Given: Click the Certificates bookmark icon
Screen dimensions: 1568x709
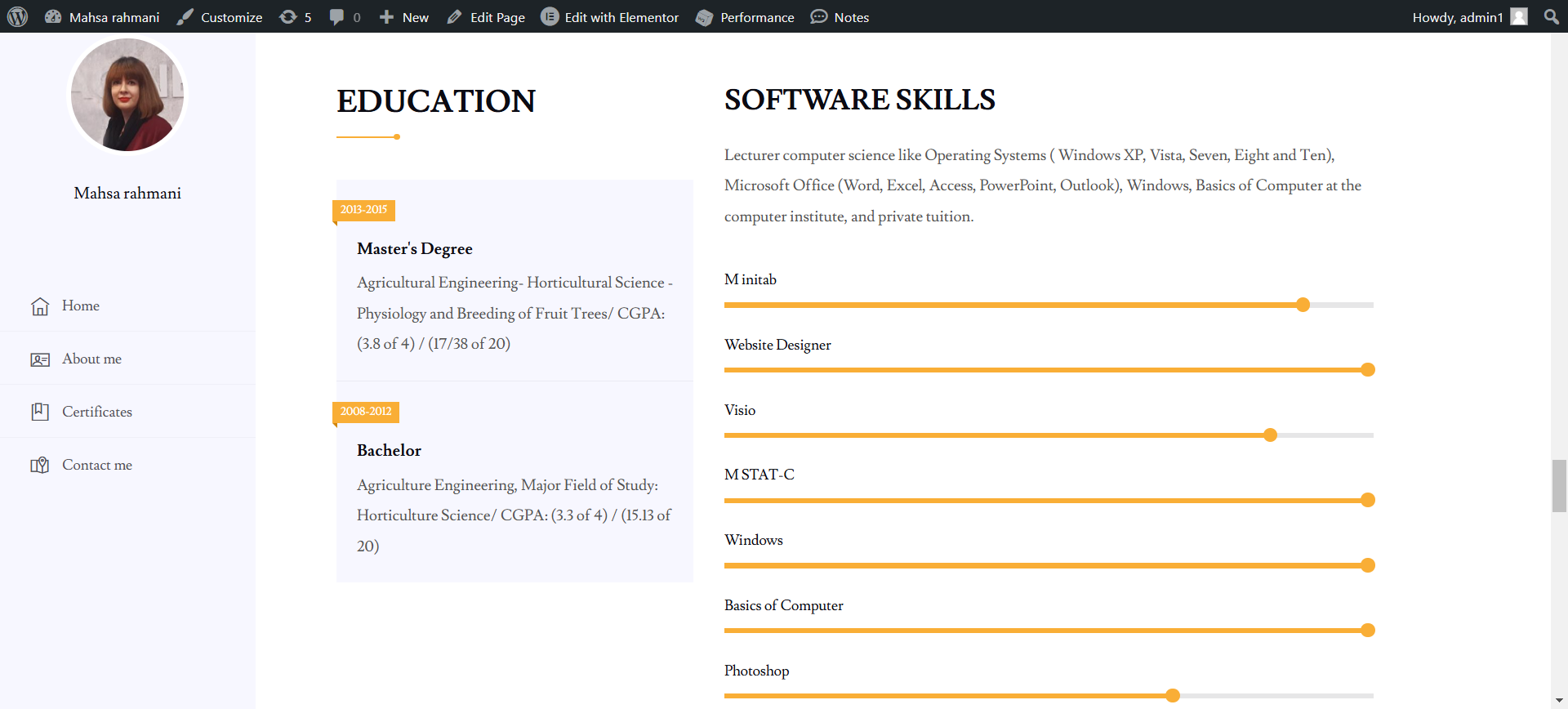Looking at the screenshot, I should pos(40,412).
